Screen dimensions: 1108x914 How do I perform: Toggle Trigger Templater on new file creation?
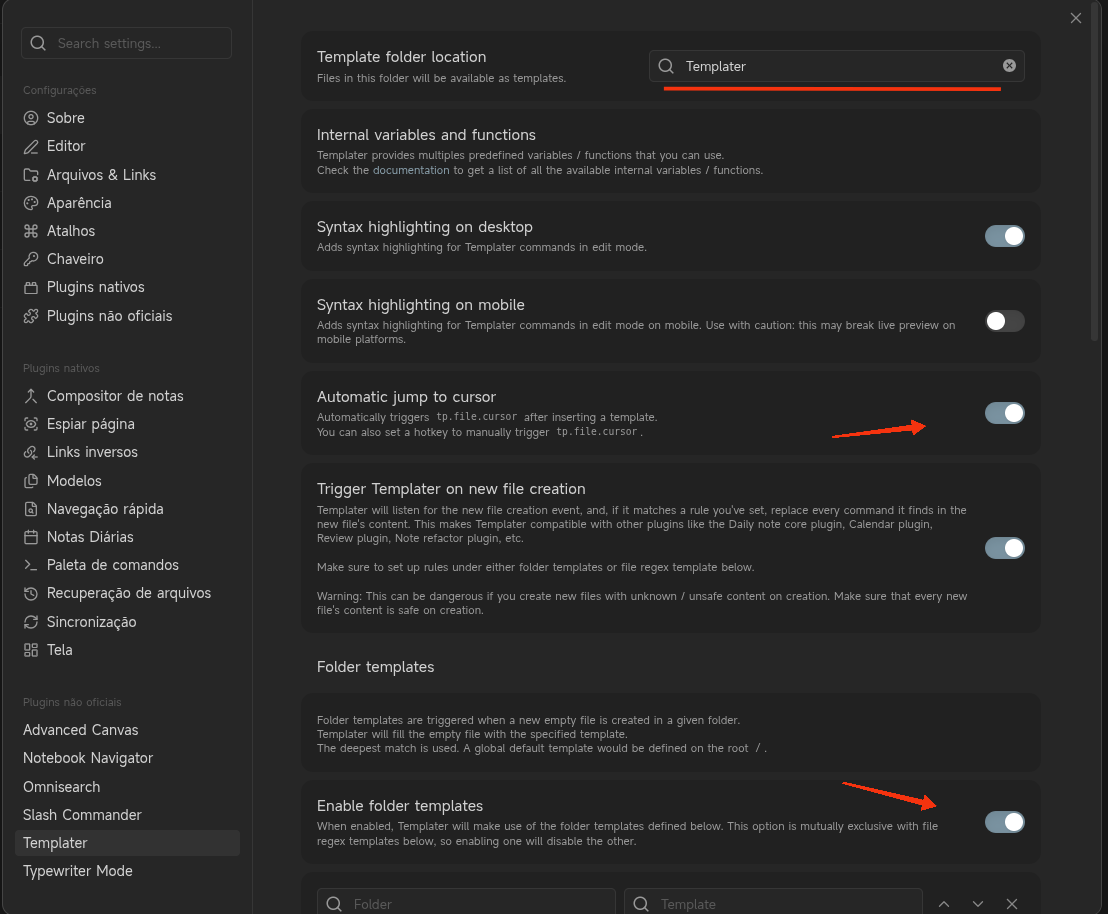(x=1004, y=548)
